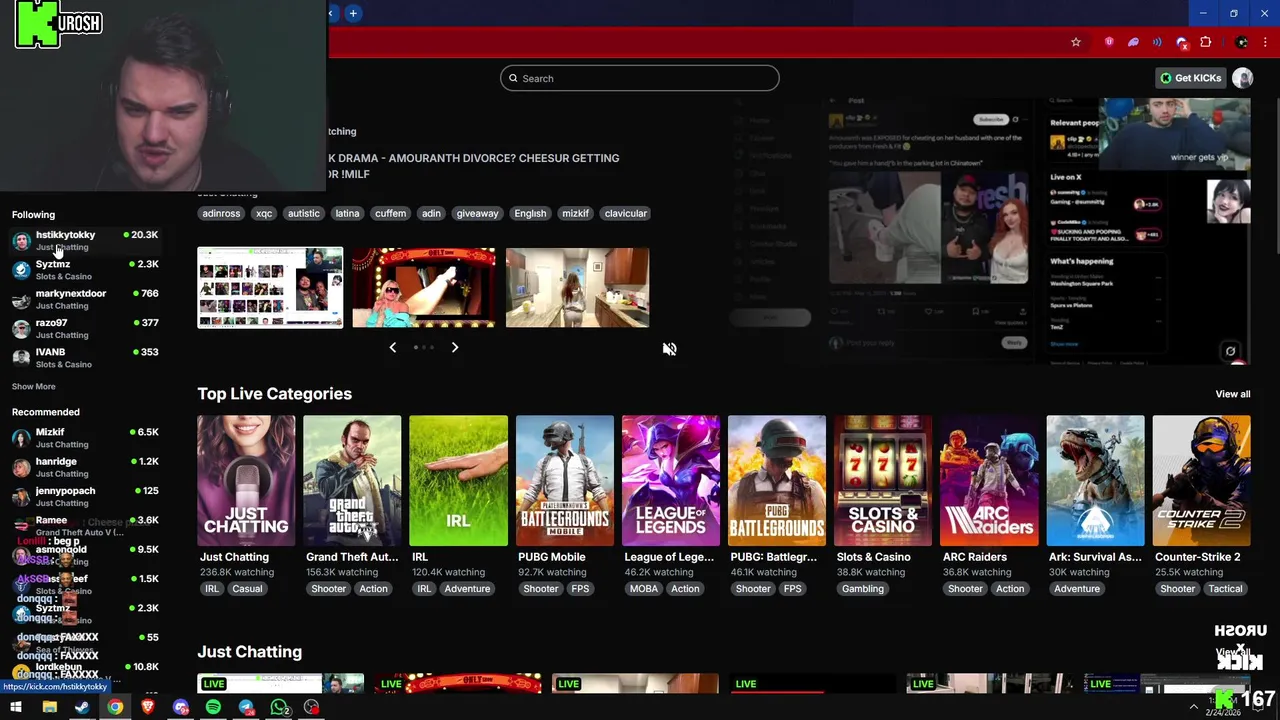Select the kitchen carousel stream thumbnail
The height and width of the screenshot is (720, 1280).
[x=577, y=288]
